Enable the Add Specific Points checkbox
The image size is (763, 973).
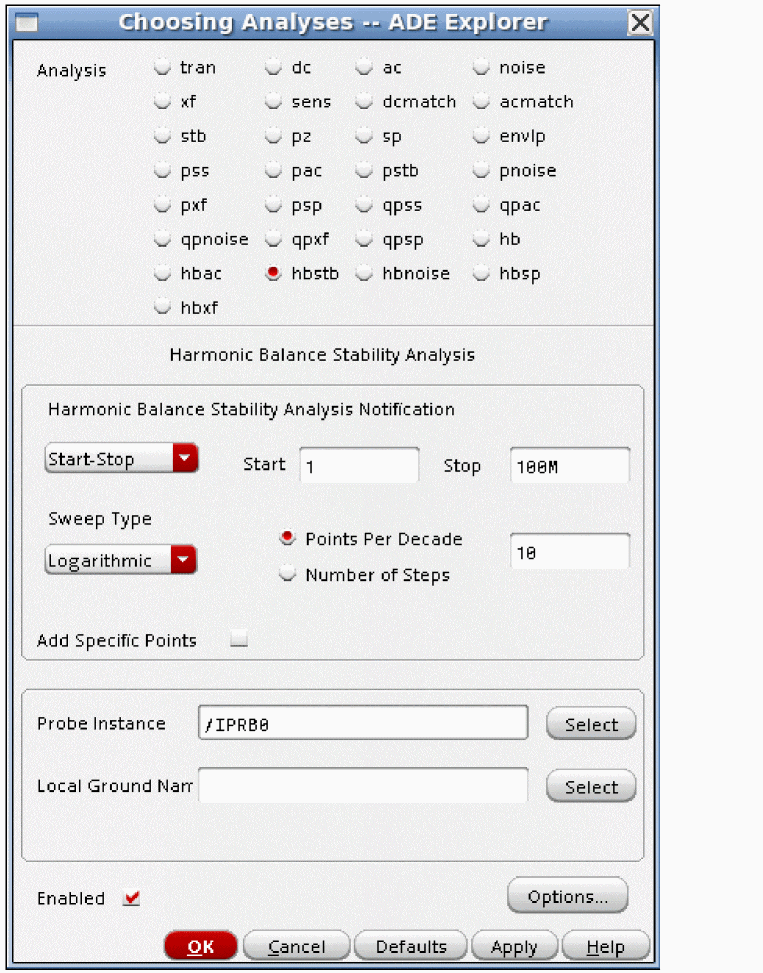[x=238, y=641]
